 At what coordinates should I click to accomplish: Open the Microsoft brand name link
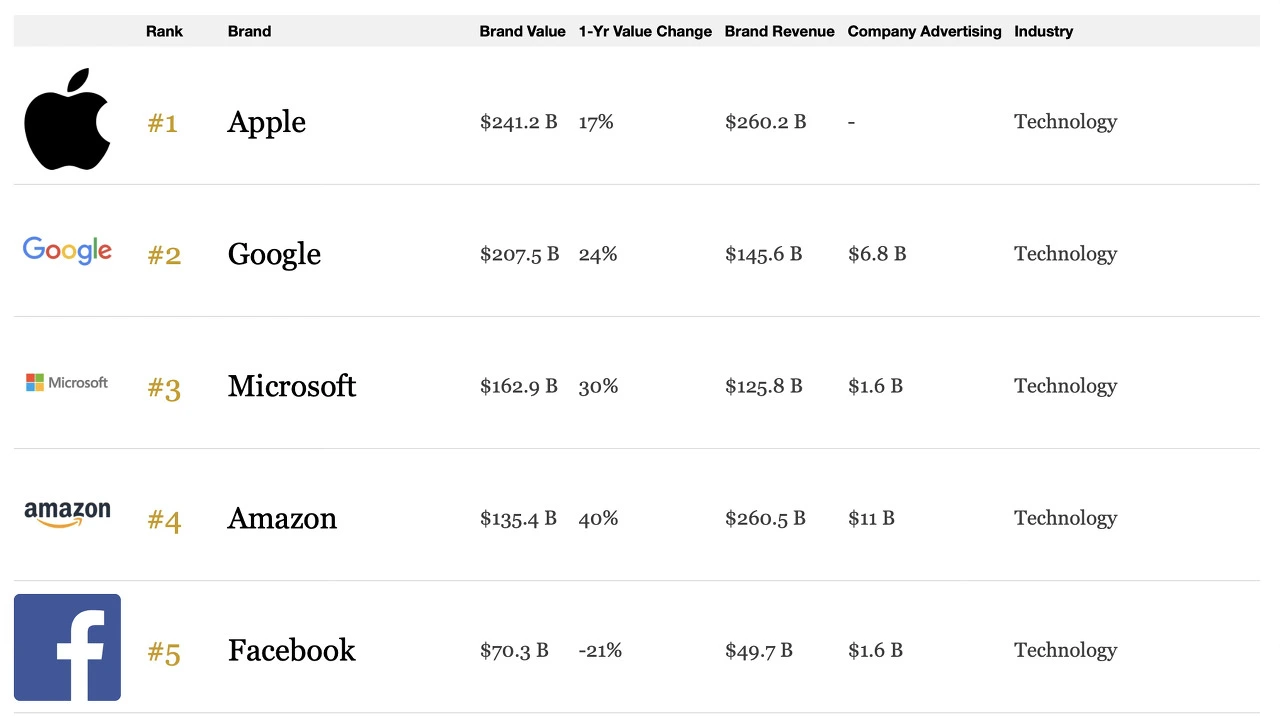click(x=292, y=386)
